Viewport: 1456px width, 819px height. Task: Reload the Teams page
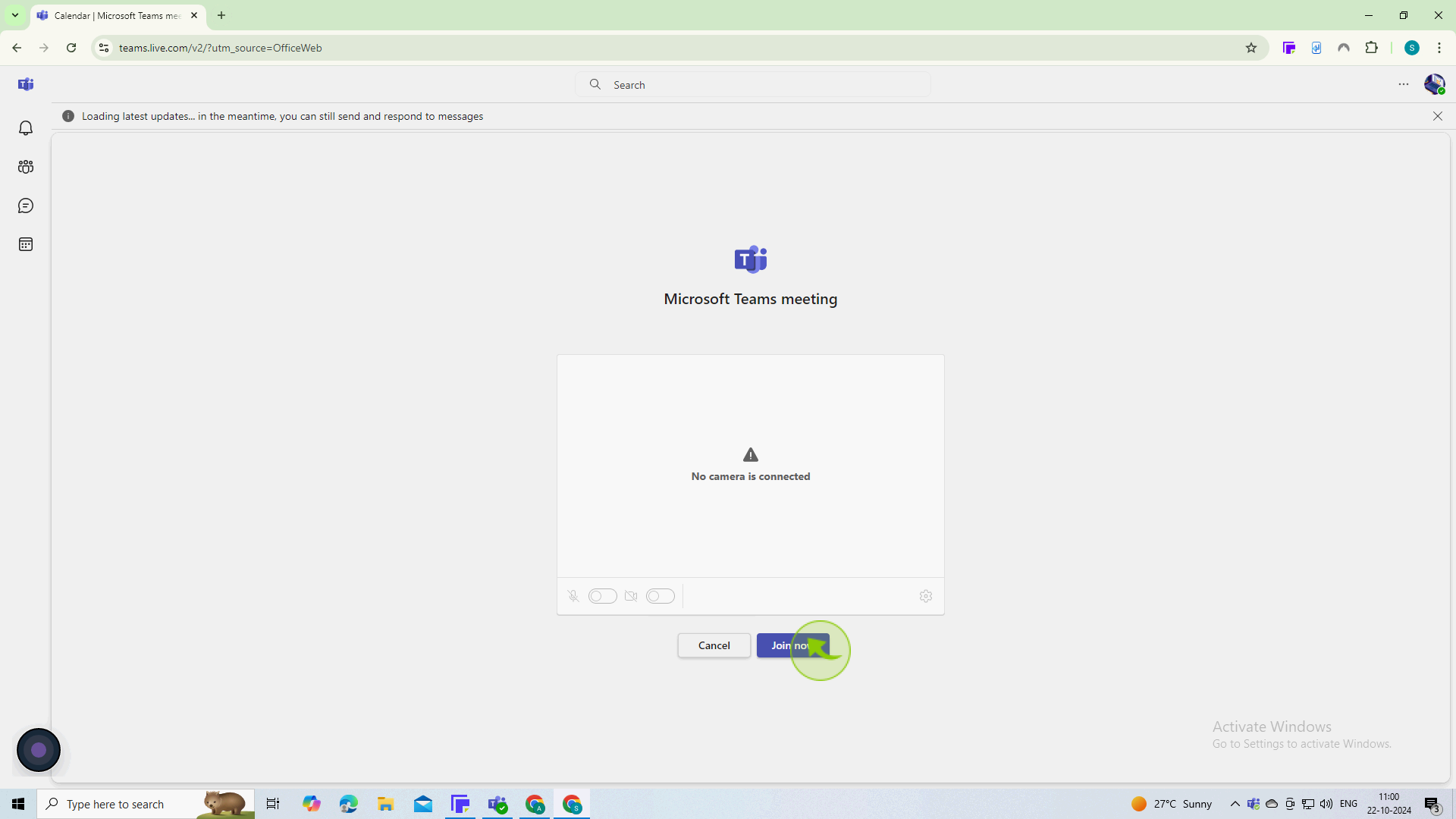pos(71,48)
